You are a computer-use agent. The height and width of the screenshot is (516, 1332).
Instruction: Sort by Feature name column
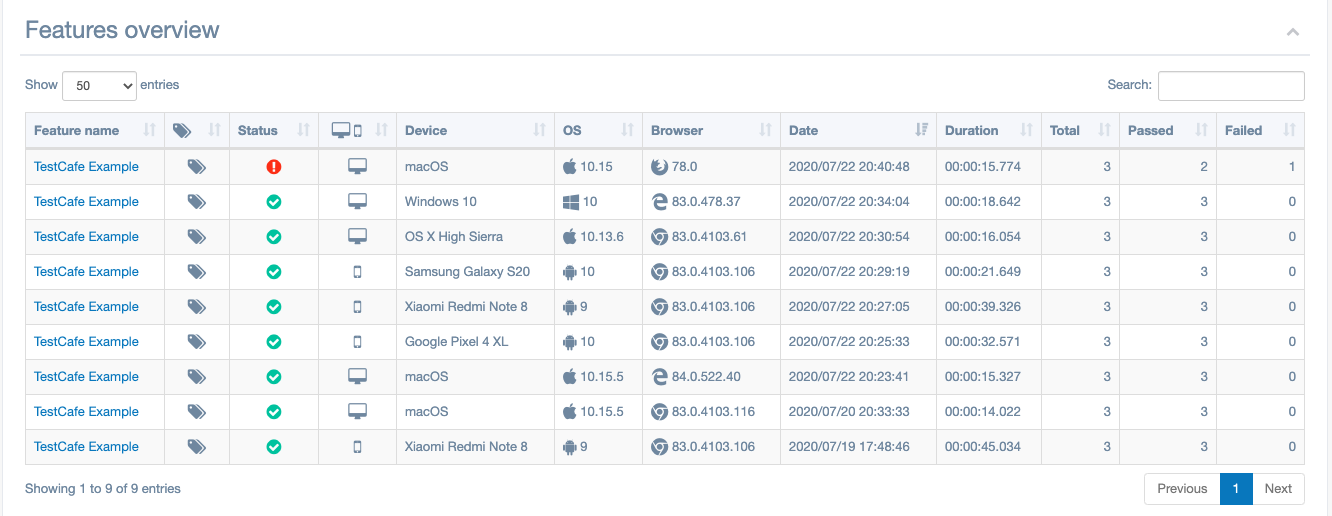point(95,130)
